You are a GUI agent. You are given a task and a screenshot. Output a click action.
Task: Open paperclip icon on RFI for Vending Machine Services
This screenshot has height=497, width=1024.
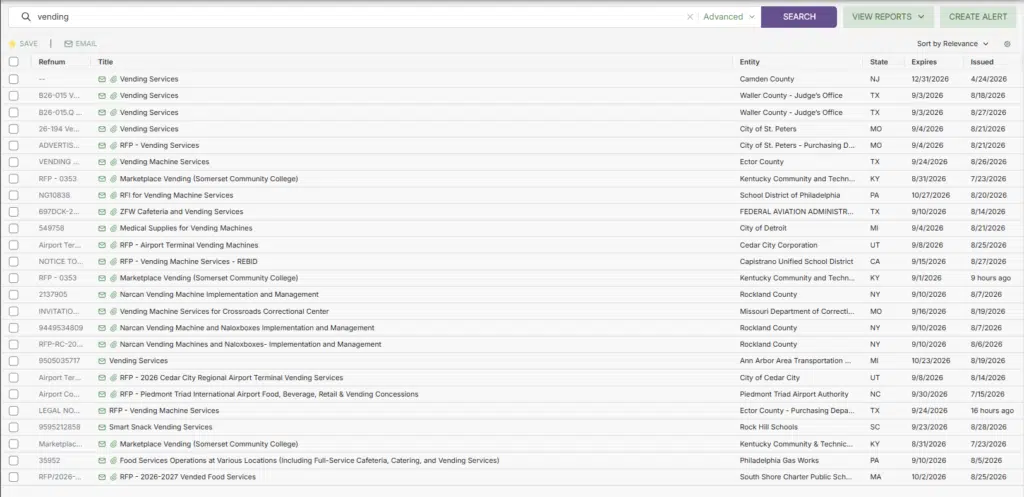tap(113, 195)
